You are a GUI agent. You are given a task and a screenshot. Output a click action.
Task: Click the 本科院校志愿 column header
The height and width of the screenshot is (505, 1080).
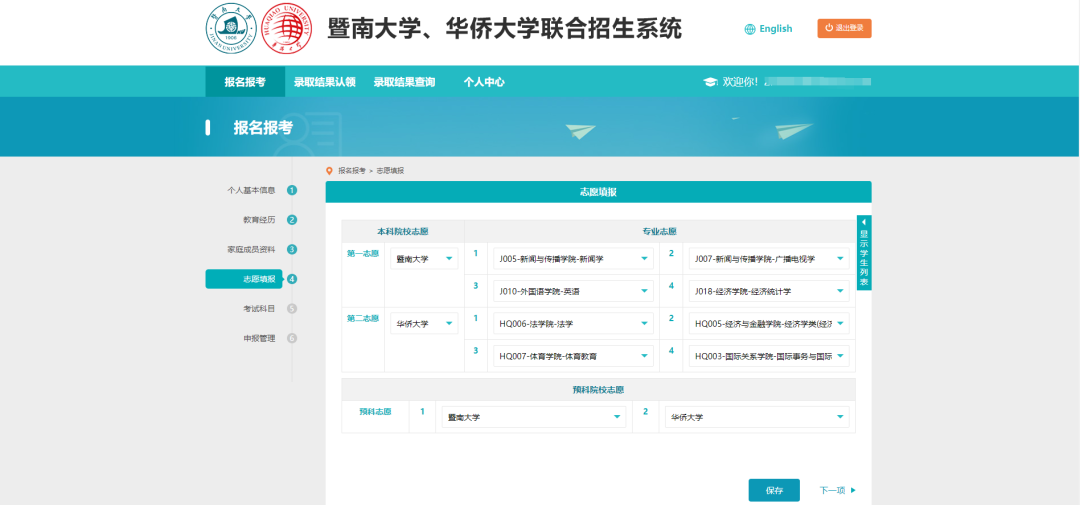pos(403,231)
